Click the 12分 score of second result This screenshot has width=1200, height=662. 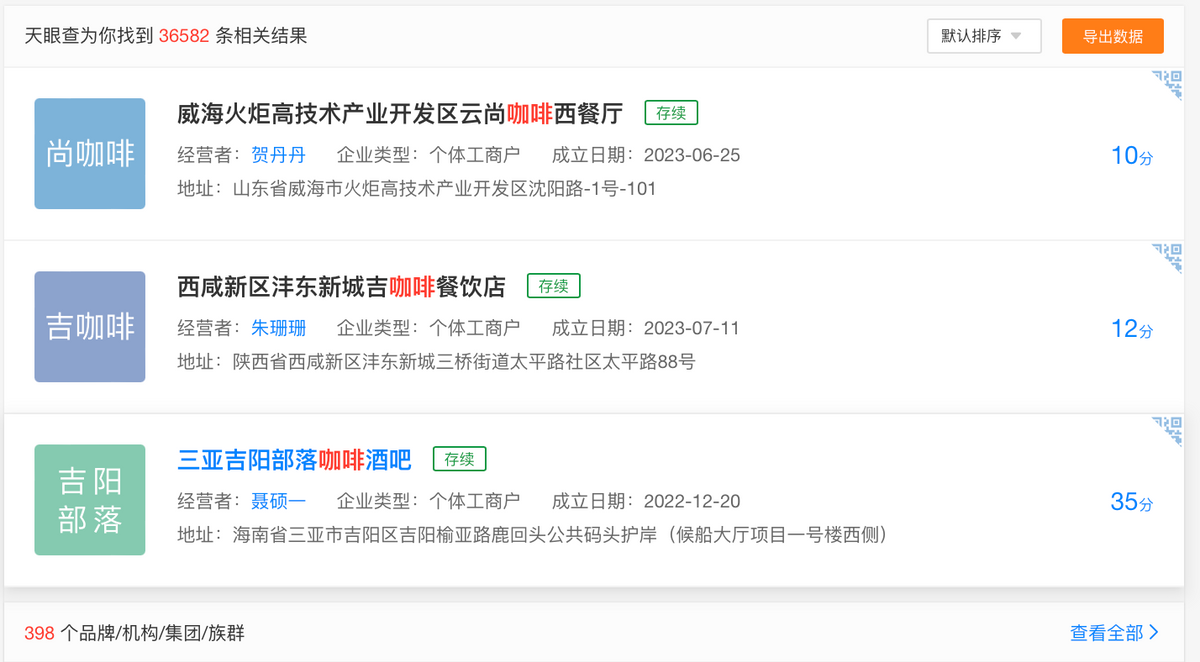tap(1132, 329)
